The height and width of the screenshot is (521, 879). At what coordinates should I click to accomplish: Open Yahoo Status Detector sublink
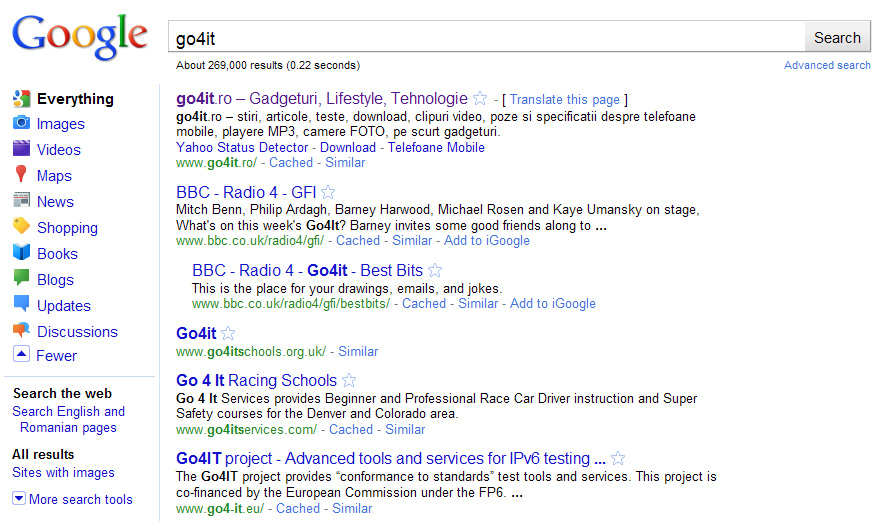(242, 147)
